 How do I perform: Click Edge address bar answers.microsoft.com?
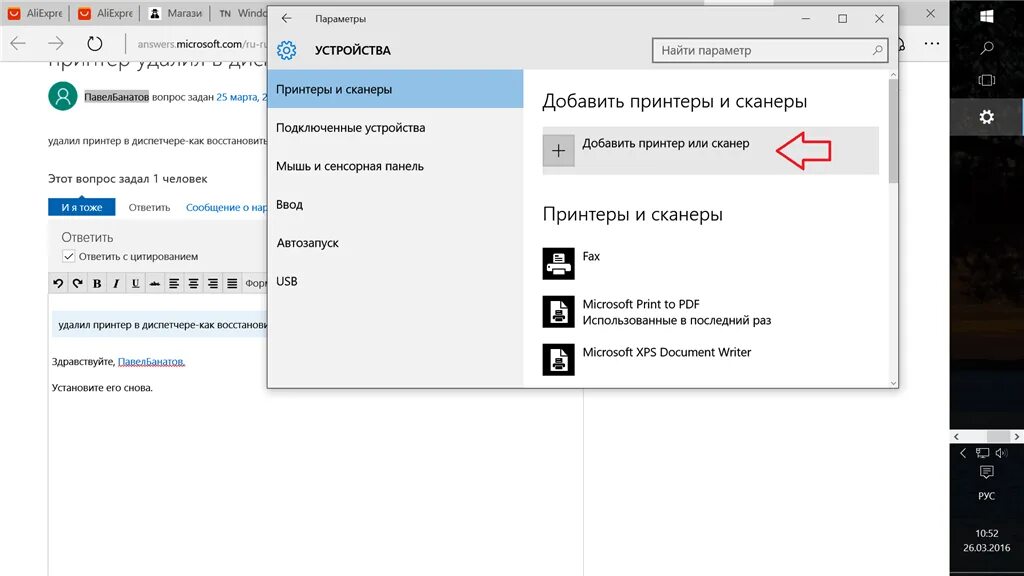point(202,44)
